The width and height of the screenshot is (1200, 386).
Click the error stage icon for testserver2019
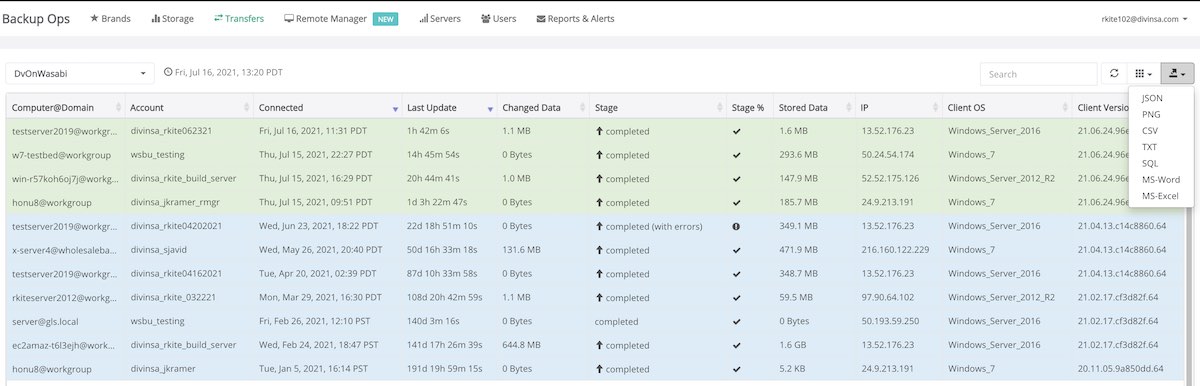[x=736, y=226]
